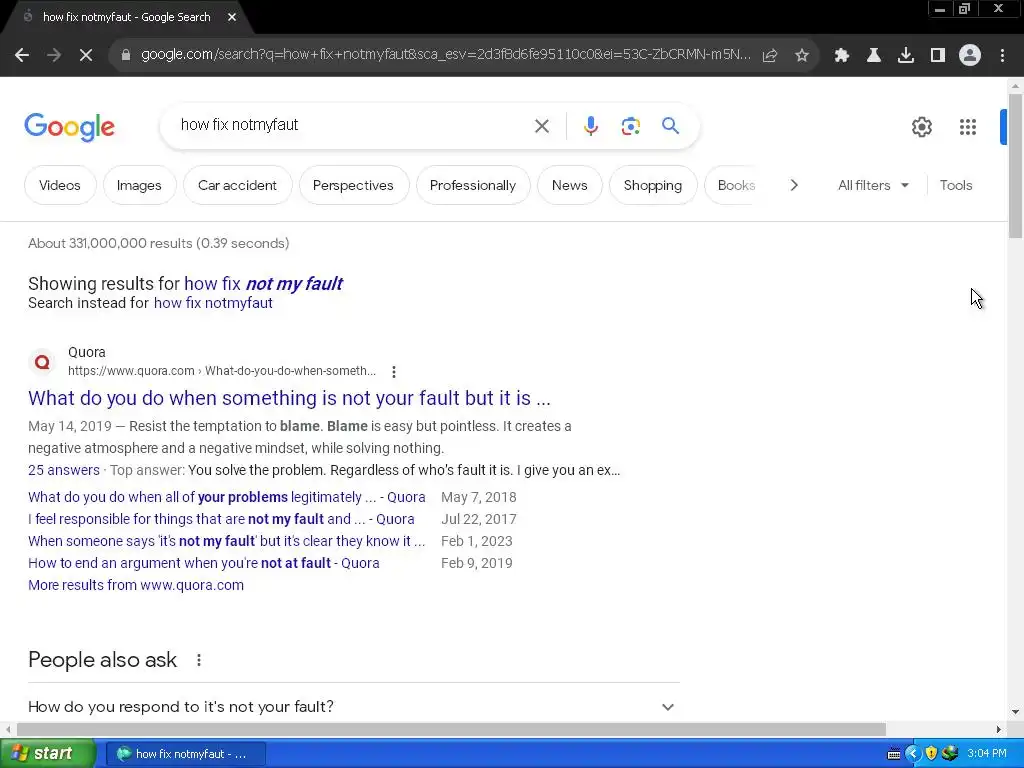The image size is (1024, 768).
Task: Open 'How to end an argument' Quora link
Action: (x=204, y=563)
